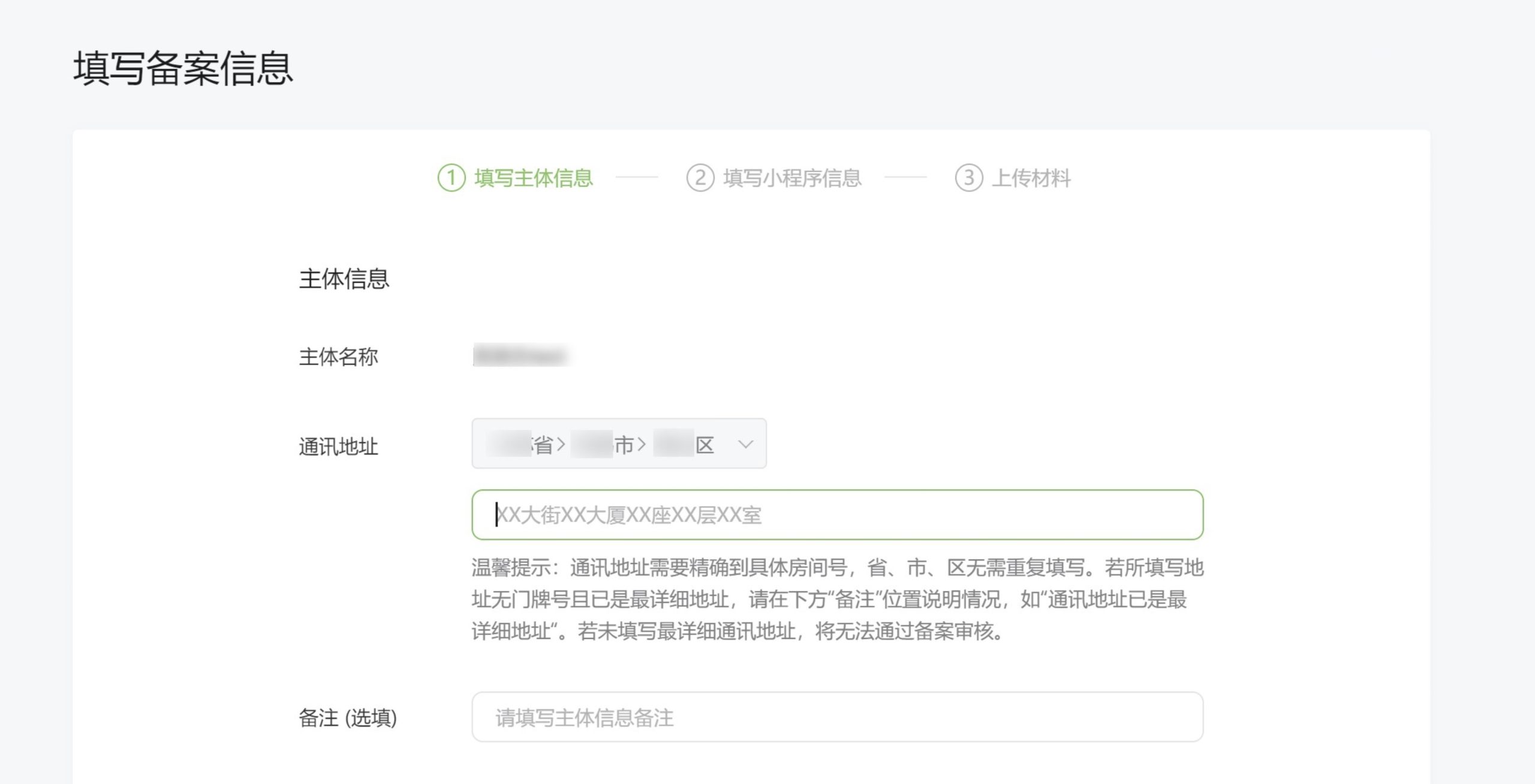Click the 主体名称 field label
The image size is (1535, 784).
coord(338,357)
